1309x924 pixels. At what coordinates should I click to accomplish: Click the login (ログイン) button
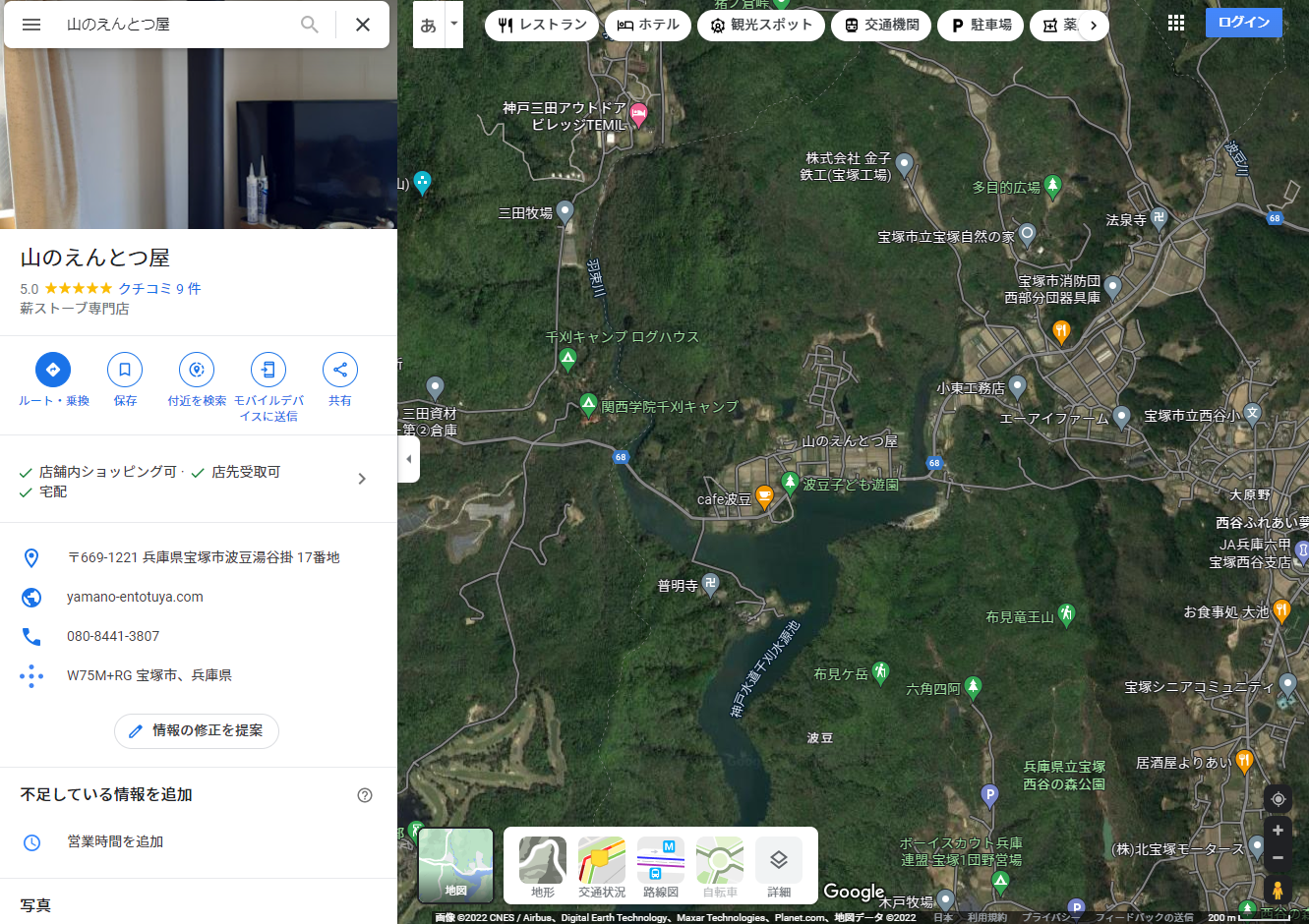tap(1243, 23)
